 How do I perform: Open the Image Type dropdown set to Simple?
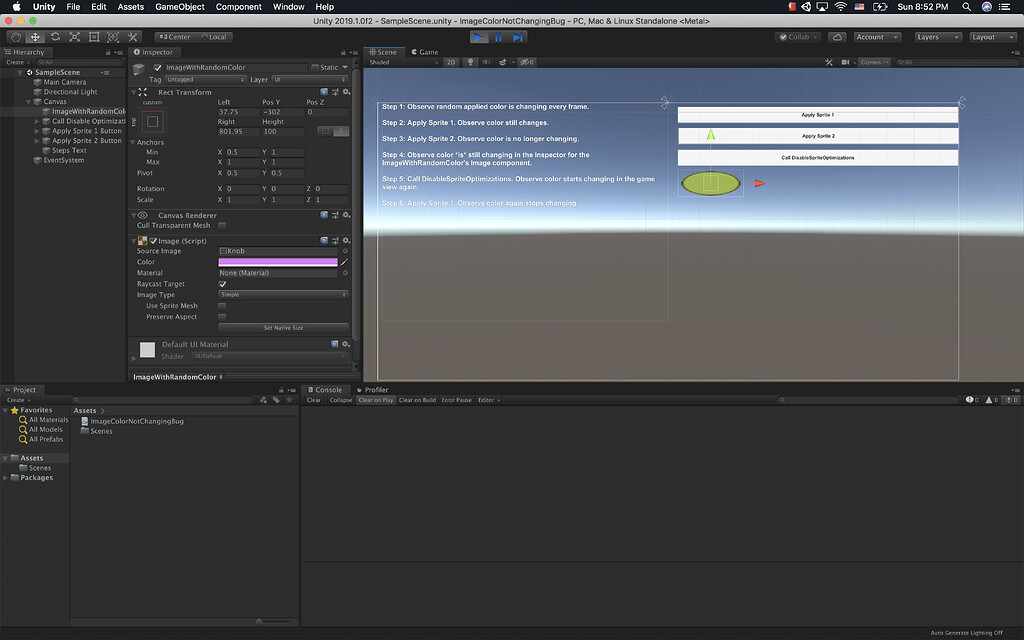[x=283, y=294]
